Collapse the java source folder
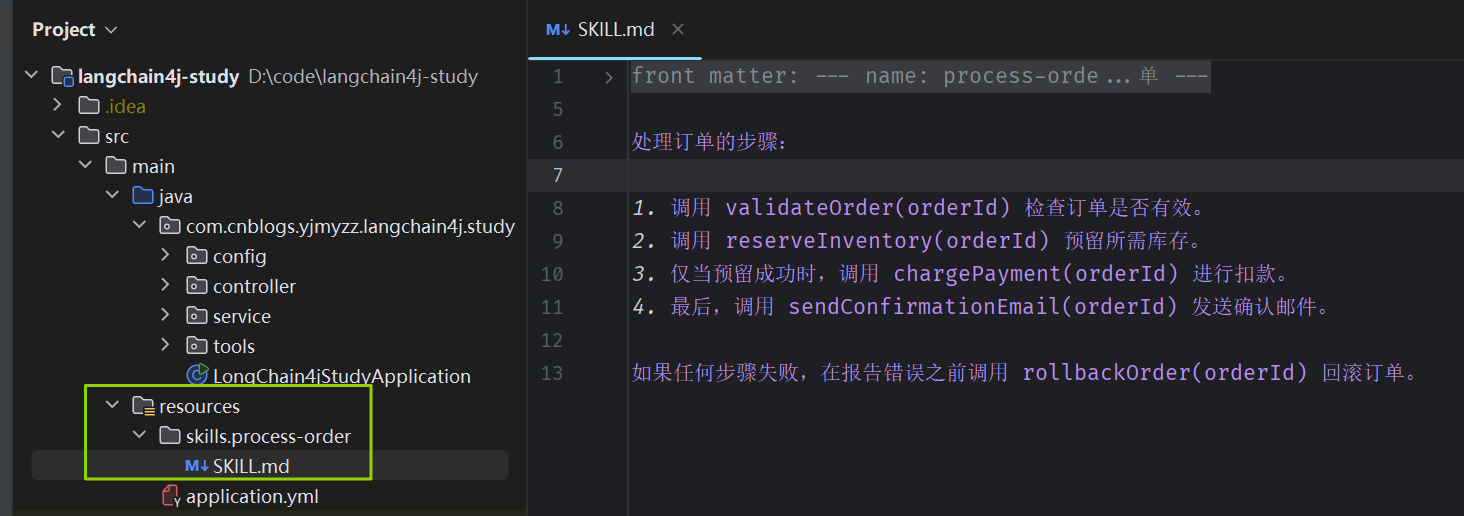Screen dimensions: 1464x516 point(112,196)
